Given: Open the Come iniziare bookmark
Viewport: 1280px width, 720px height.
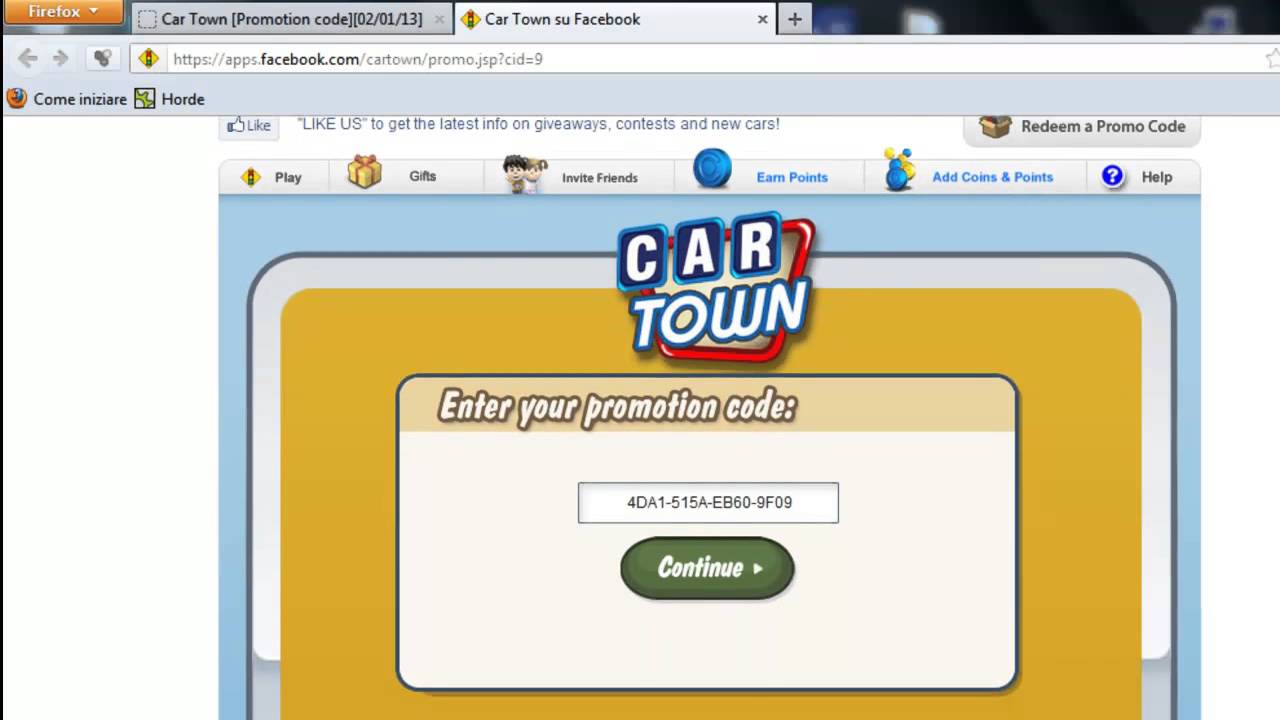Looking at the screenshot, I should (x=67, y=99).
